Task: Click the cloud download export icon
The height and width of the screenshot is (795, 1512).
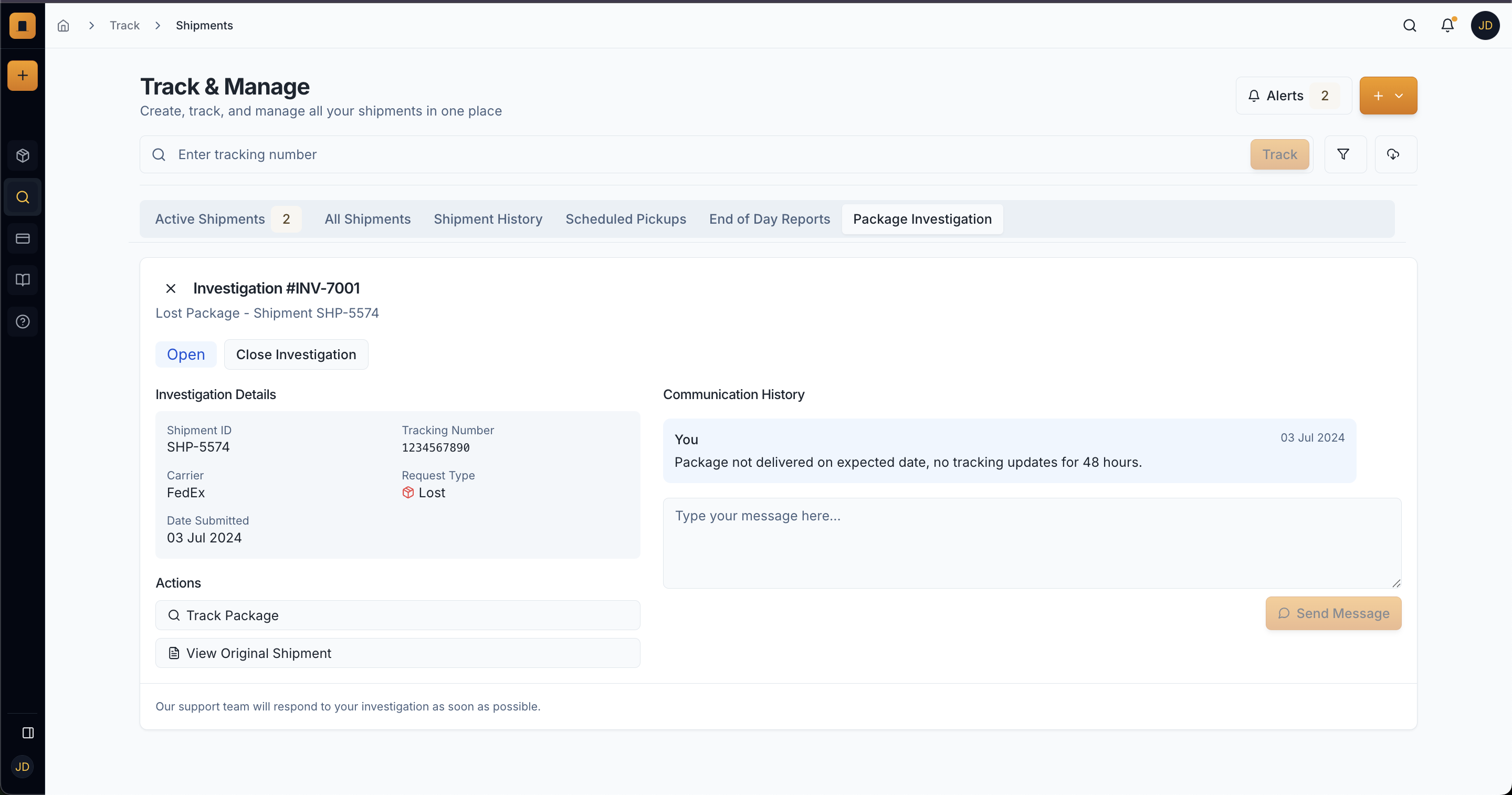Action: click(1393, 154)
